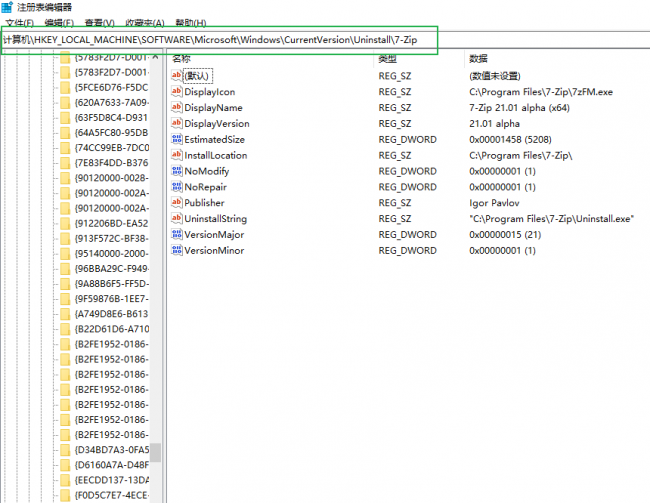
Task: Click the DWORD icon next to NoRepair
Action: point(177,187)
